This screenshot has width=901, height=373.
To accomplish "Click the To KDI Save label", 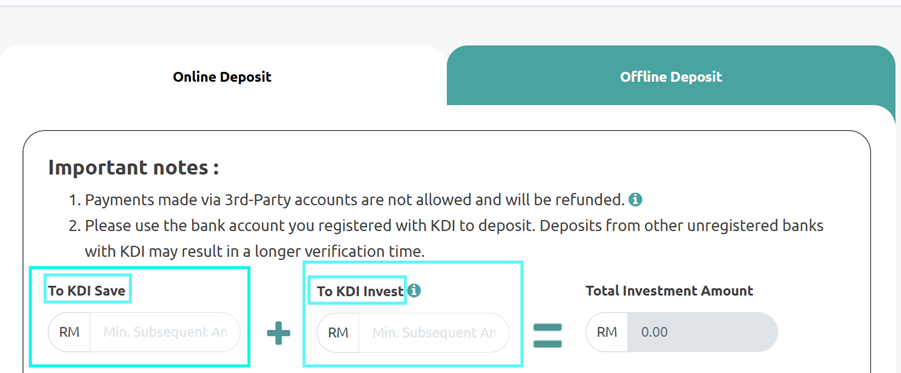I will (x=87, y=291).
